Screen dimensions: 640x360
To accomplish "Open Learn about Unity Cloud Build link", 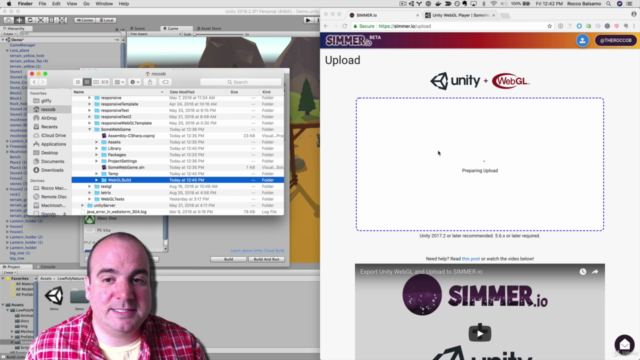I will tap(257, 251).
